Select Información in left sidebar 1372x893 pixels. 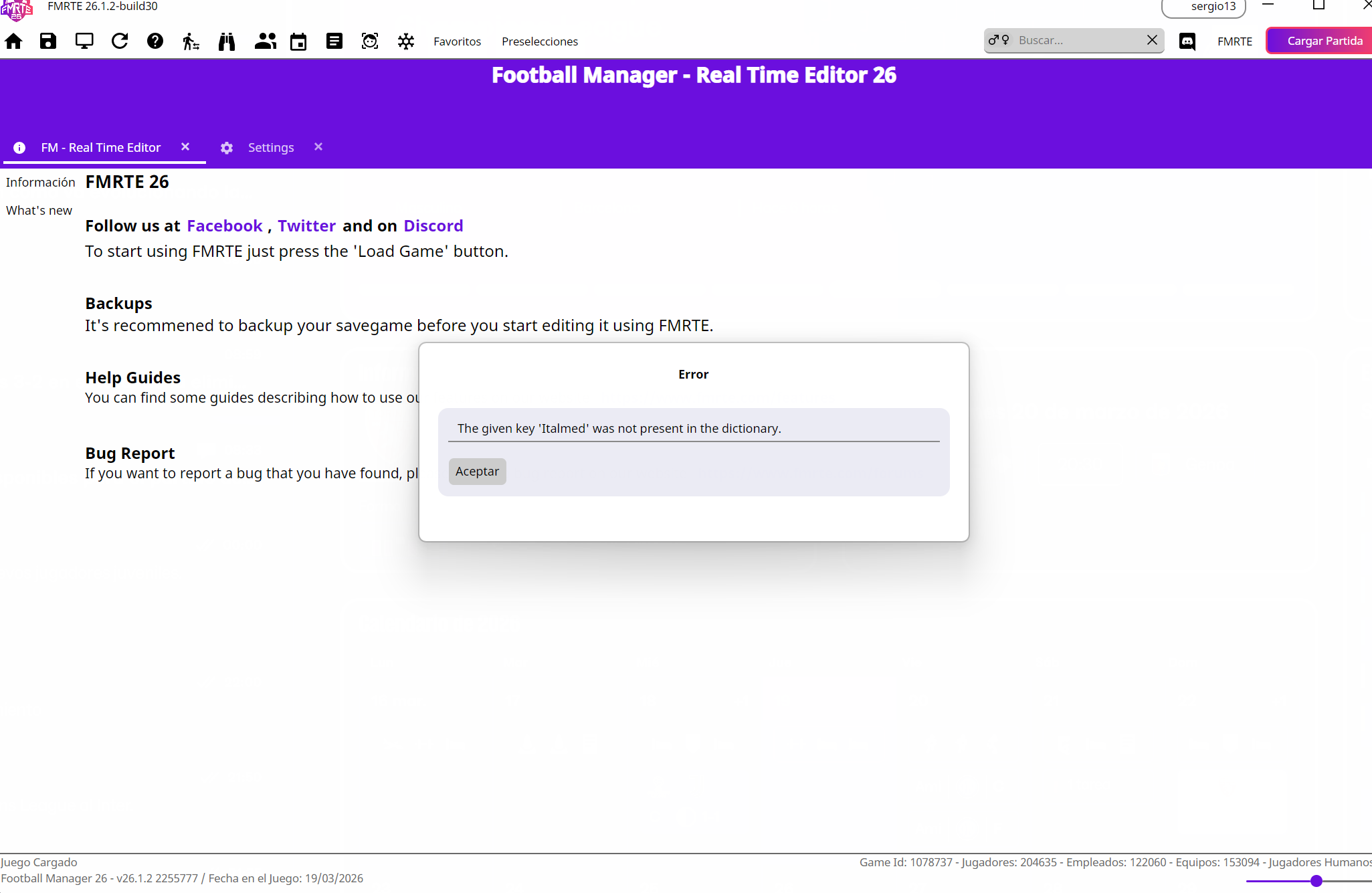point(41,183)
